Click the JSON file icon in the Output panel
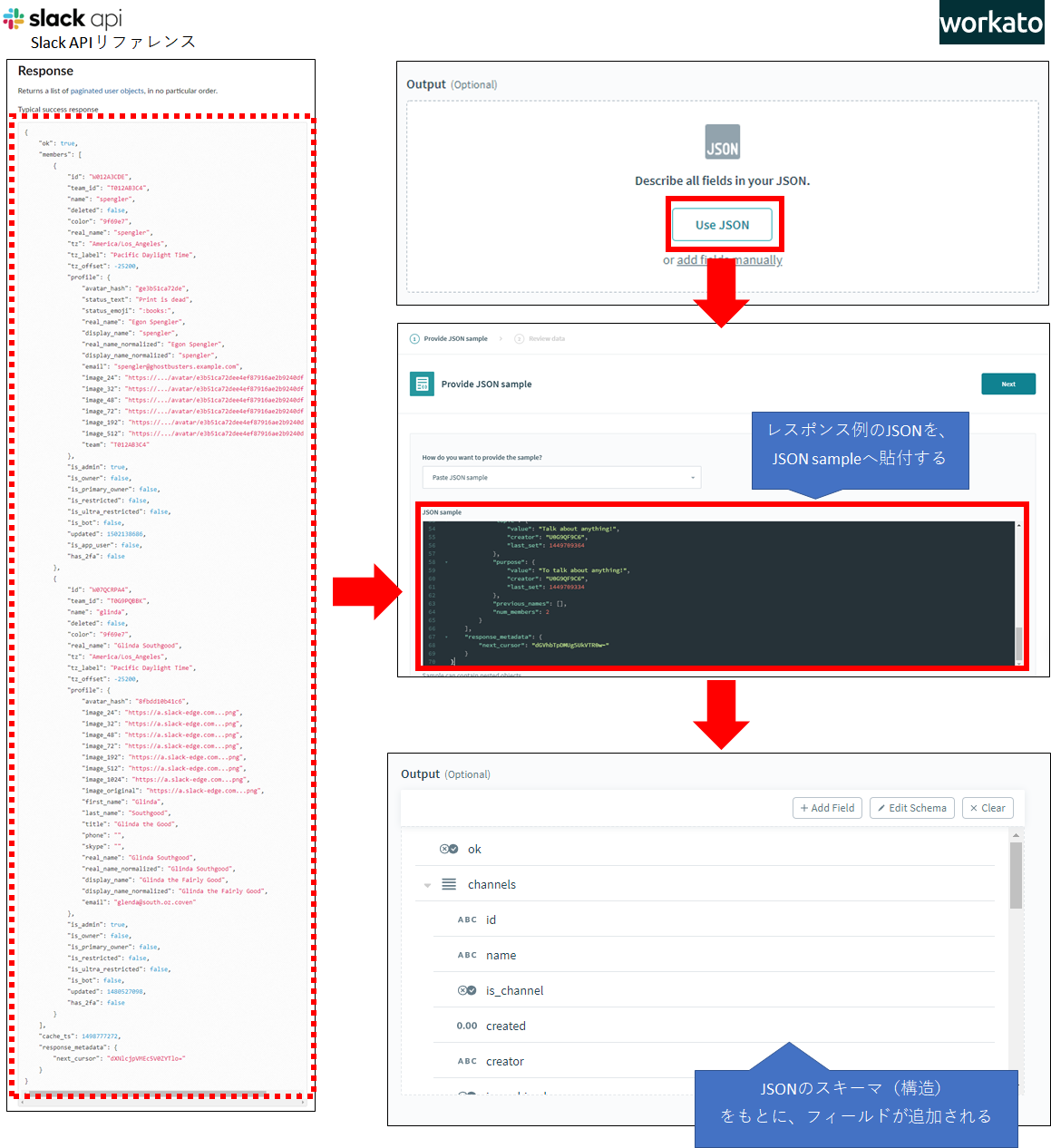 pyautogui.click(x=723, y=141)
